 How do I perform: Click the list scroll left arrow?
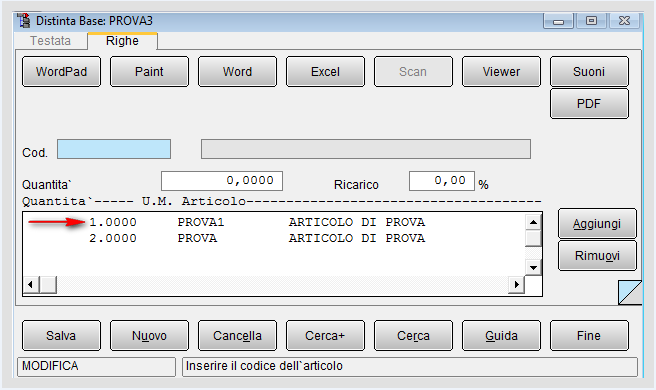click(31, 285)
